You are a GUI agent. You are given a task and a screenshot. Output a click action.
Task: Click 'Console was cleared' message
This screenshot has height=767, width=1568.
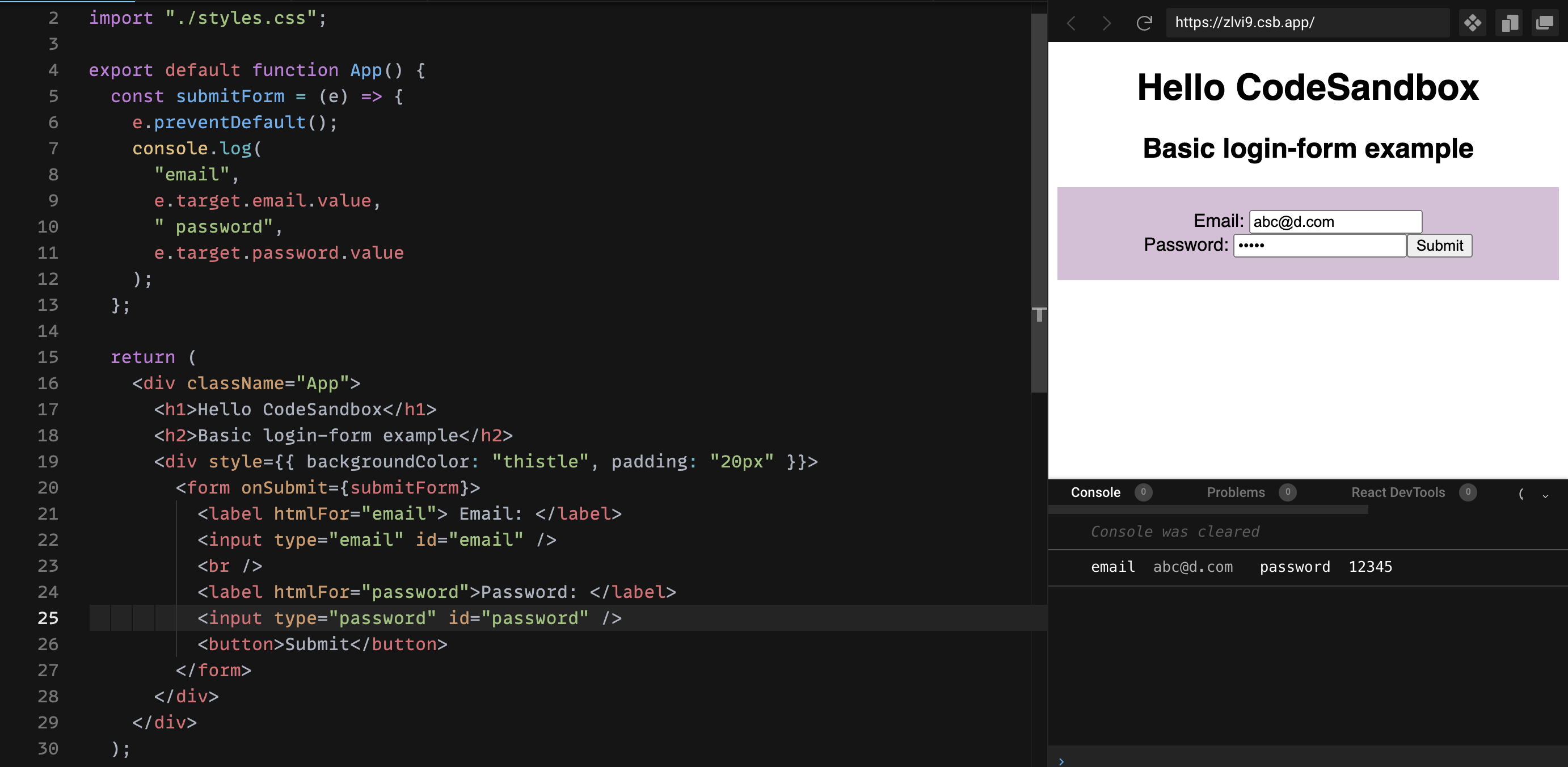[x=1175, y=532]
